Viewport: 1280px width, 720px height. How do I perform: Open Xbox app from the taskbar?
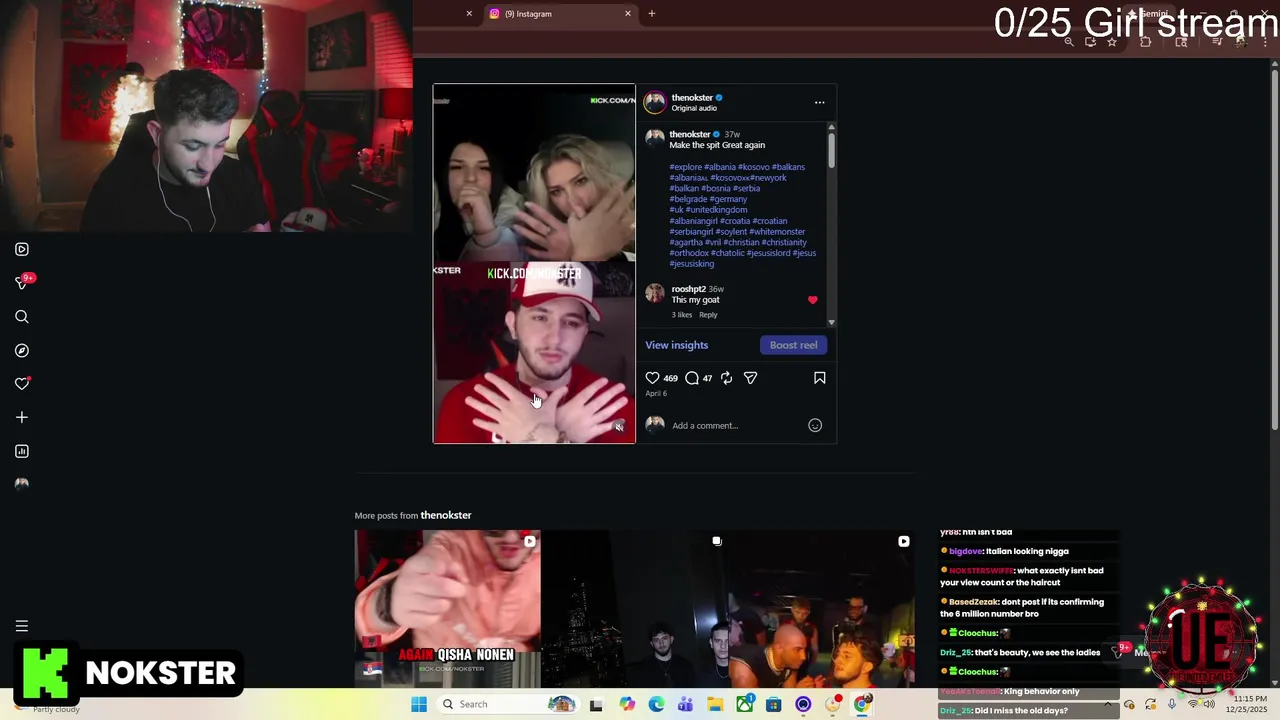tap(744, 704)
